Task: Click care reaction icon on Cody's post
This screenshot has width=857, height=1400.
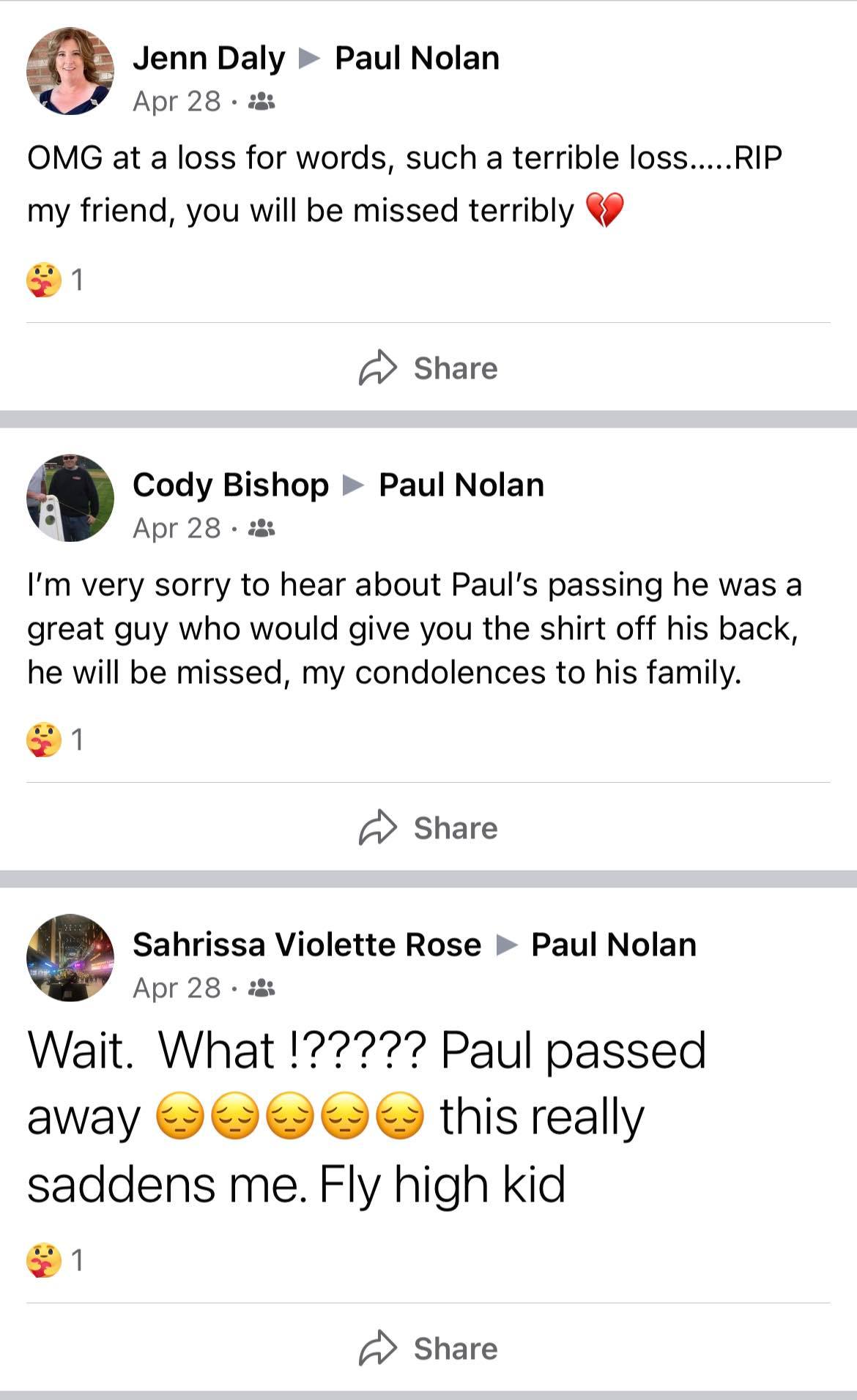Action: tap(44, 740)
